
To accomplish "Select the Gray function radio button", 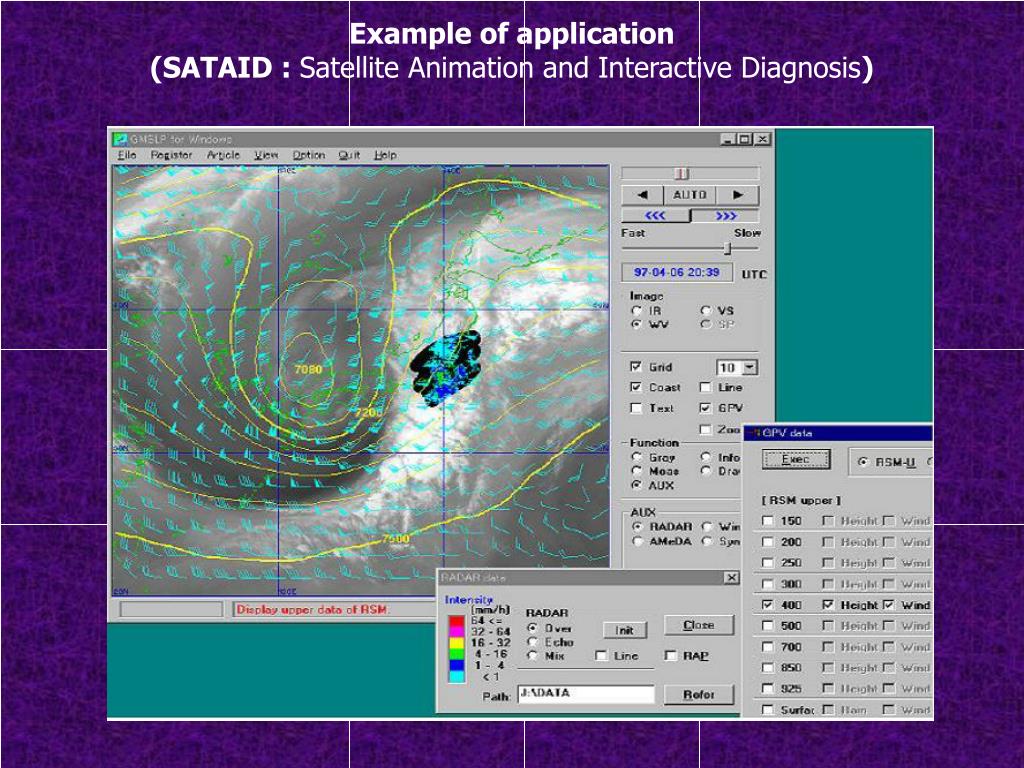I will click(637, 457).
